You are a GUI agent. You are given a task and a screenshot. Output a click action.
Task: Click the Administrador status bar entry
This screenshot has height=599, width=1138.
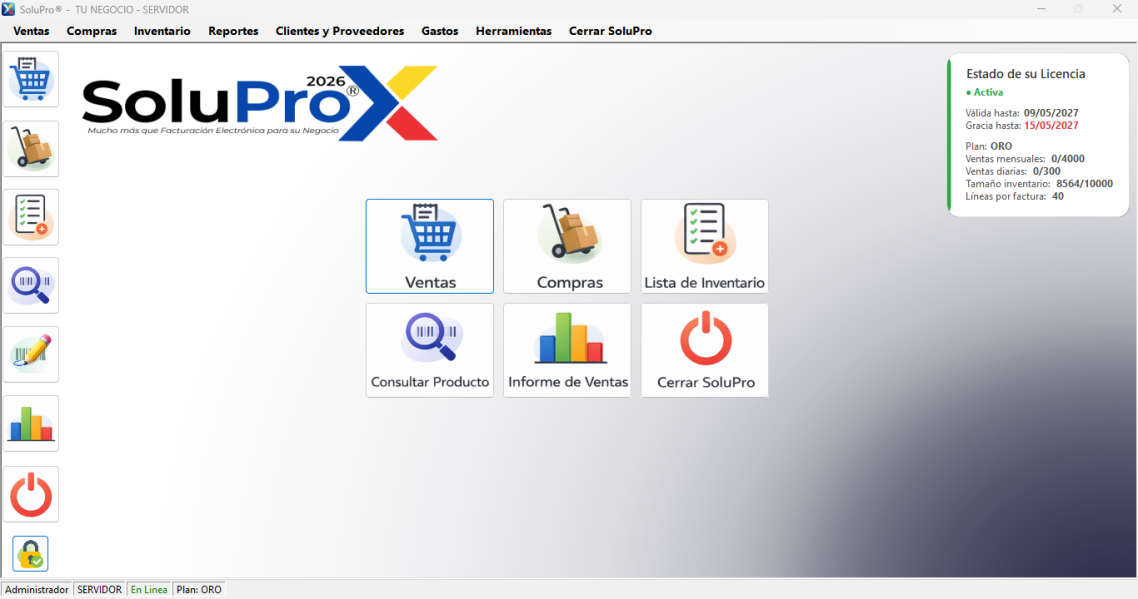(37, 590)
